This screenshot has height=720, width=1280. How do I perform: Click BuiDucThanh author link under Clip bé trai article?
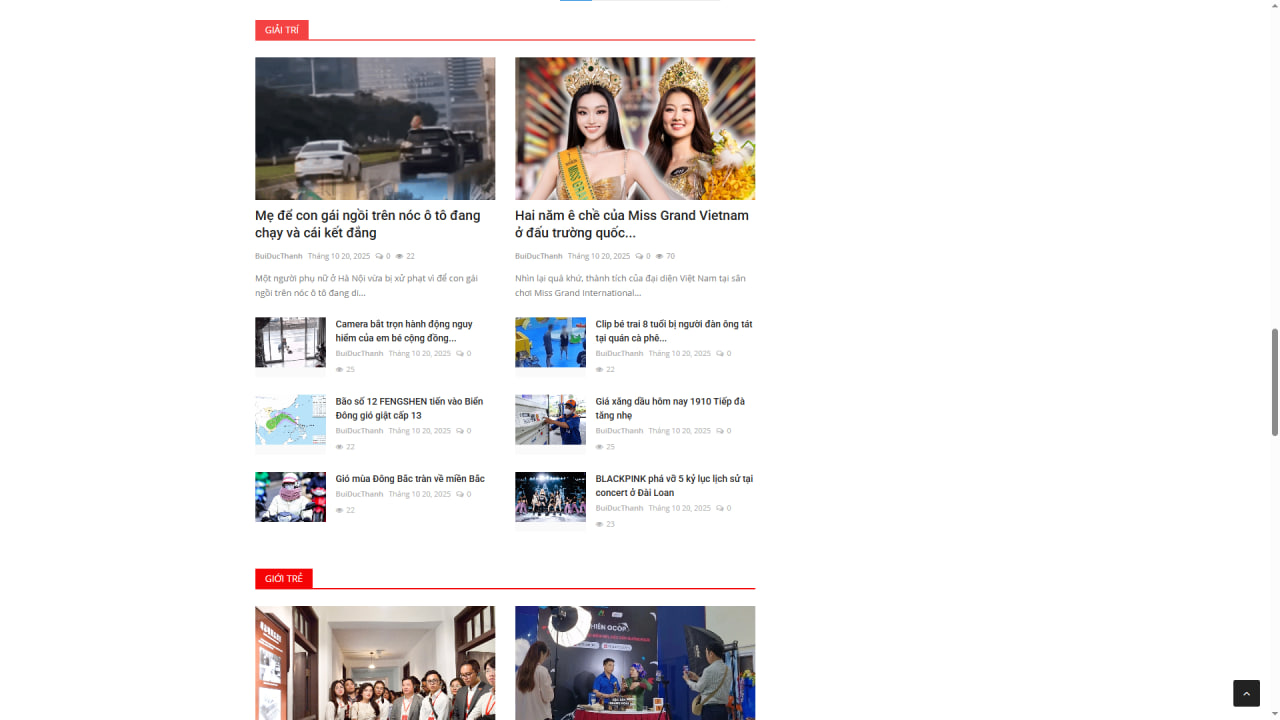pyautogui.click(x=619, y=354)
